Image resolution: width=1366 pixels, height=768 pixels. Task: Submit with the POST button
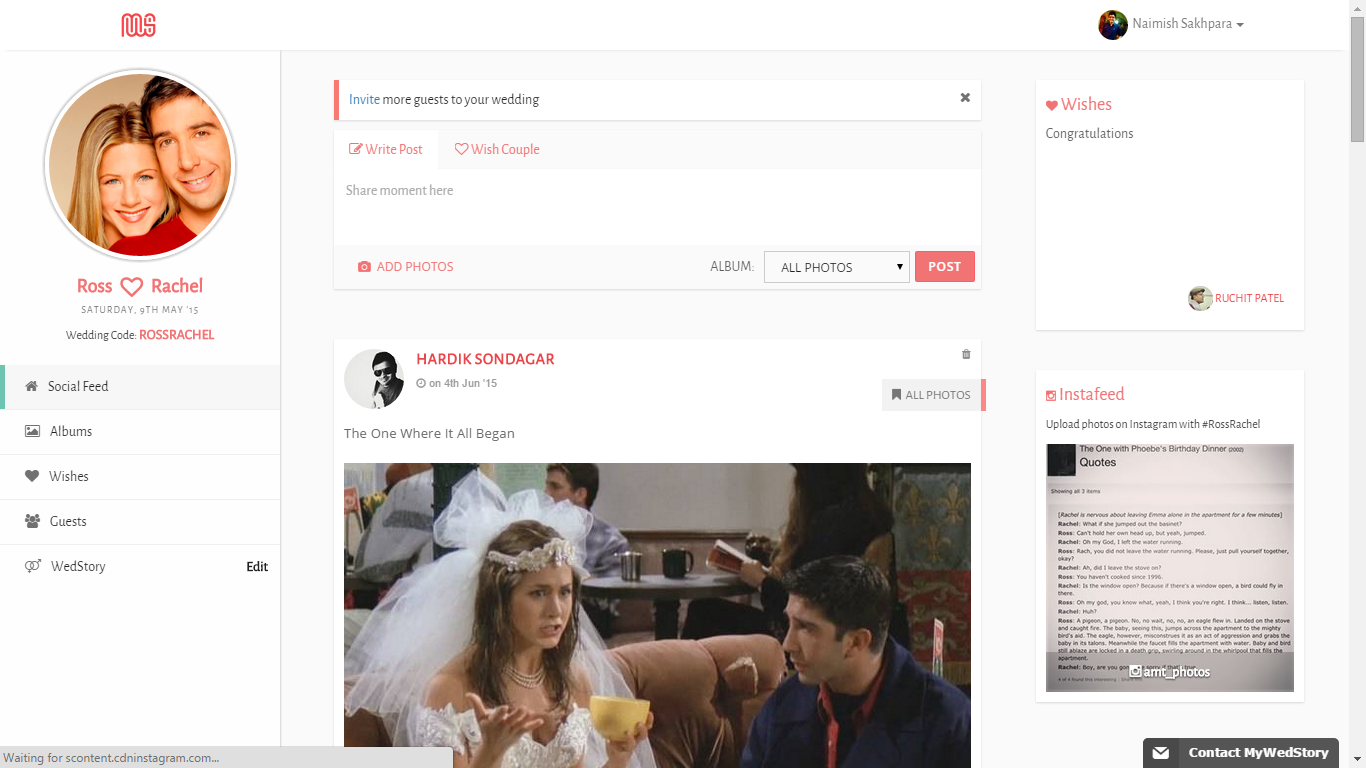click(944, 267)
